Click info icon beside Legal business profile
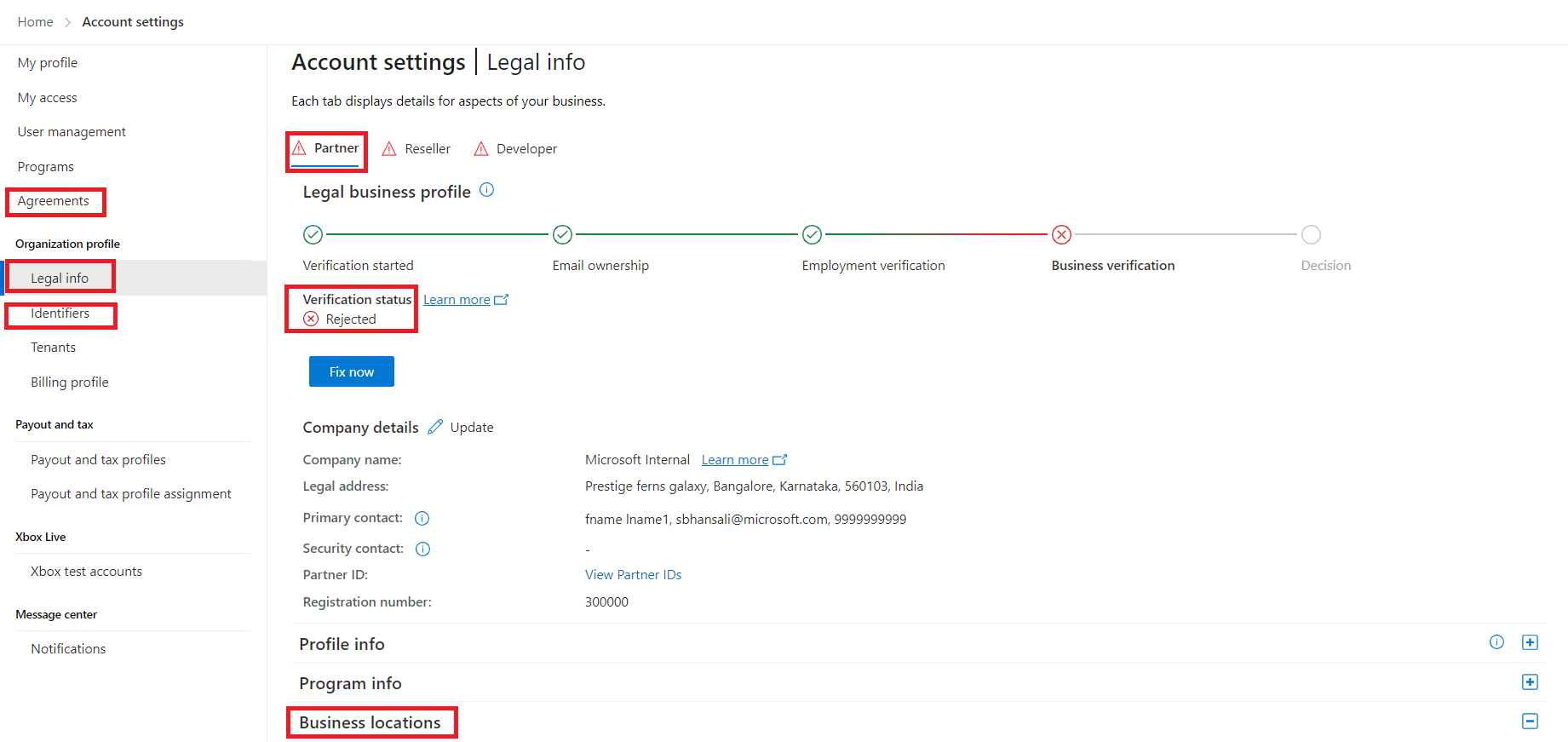This screenshot has height=742, width=1568. tap(486, 190)
